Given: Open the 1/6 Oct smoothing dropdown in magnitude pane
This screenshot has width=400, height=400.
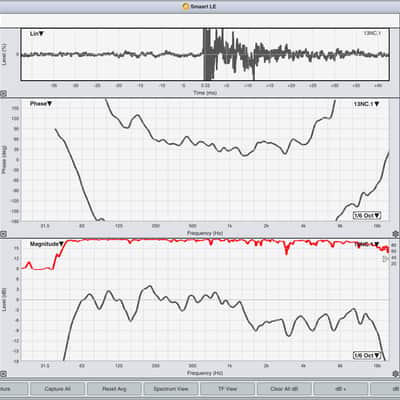Looking at the screenshot, I should pos(367,355).
